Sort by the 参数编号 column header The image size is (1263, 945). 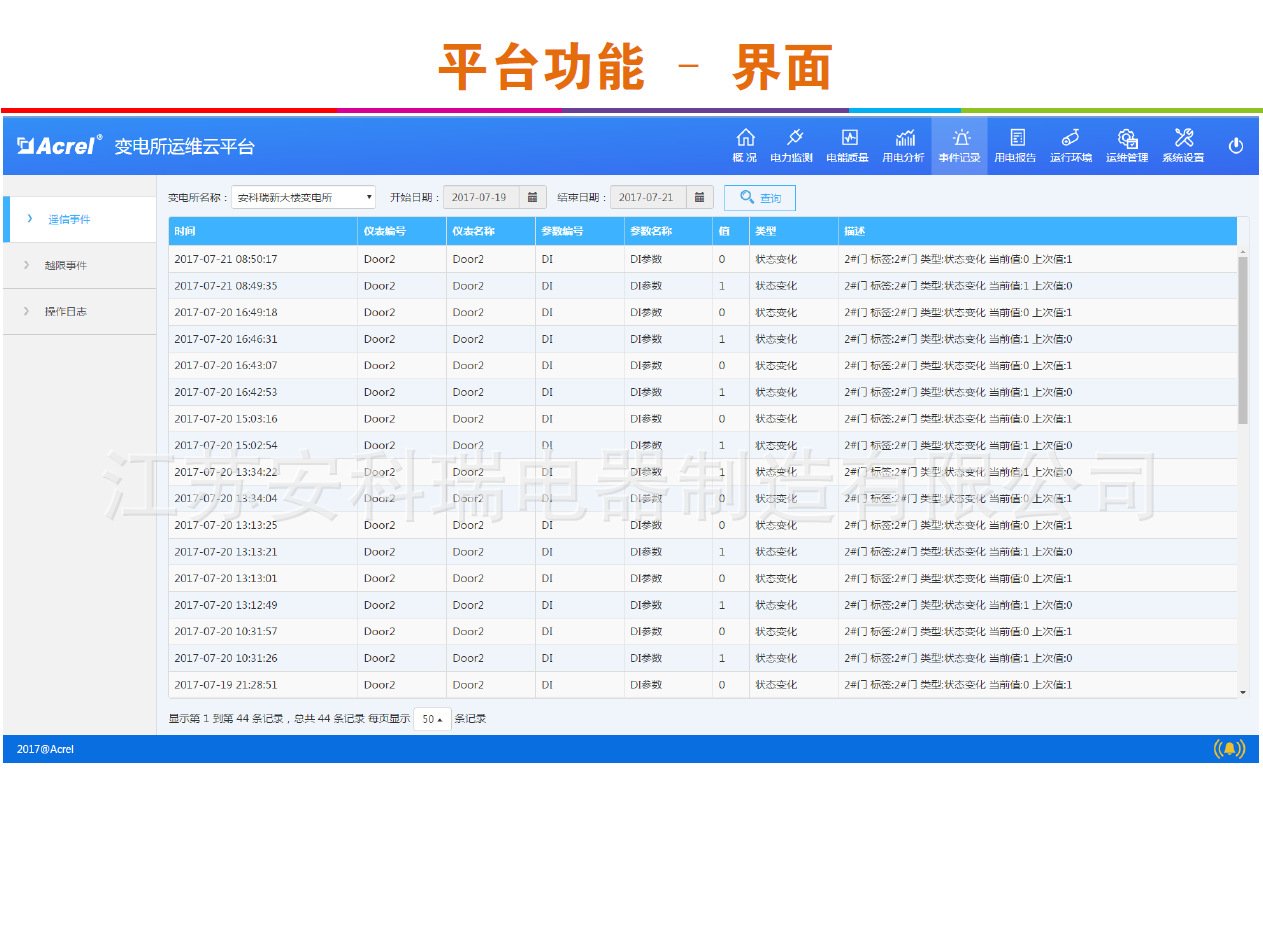pos(580,231)
